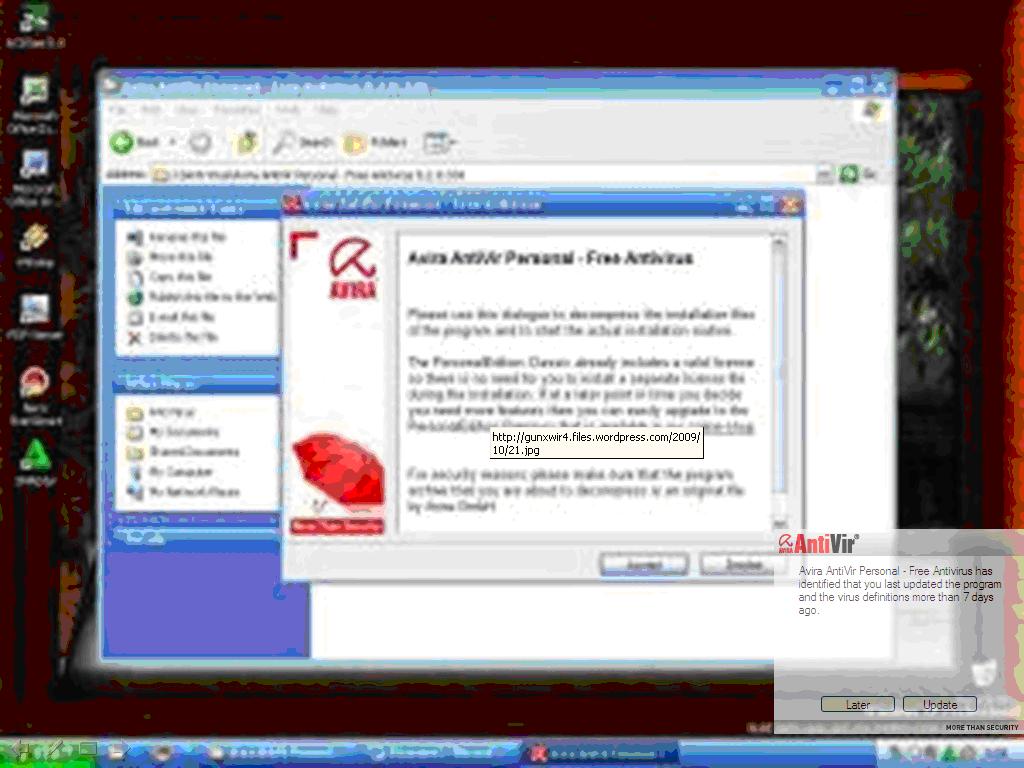Expand the Details section in task pane
This screenshot has width=1024, height=768.
(197, 536)
